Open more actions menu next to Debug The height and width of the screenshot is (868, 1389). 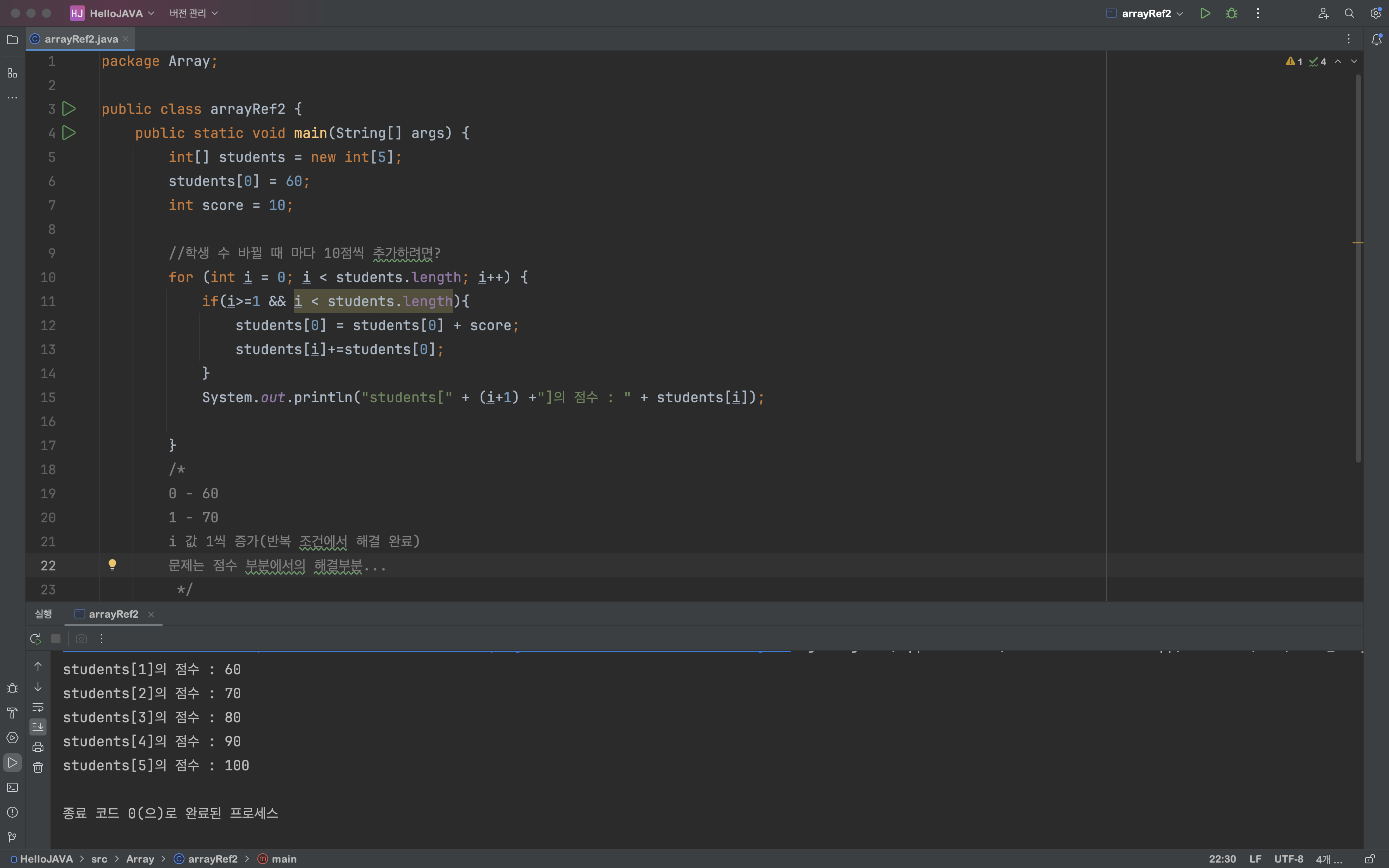tap(1258, 13)
